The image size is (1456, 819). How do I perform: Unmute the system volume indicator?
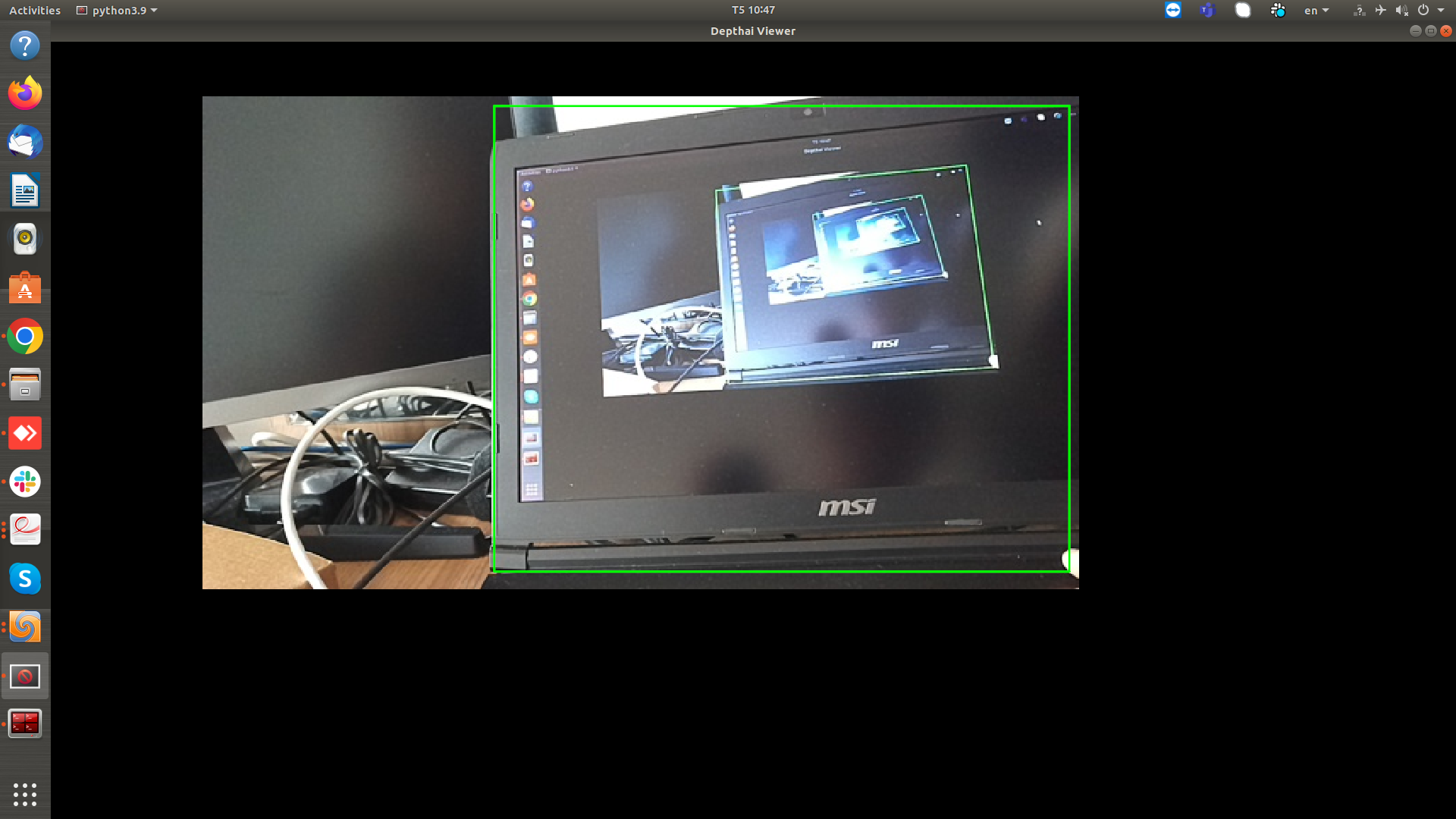1402,10
